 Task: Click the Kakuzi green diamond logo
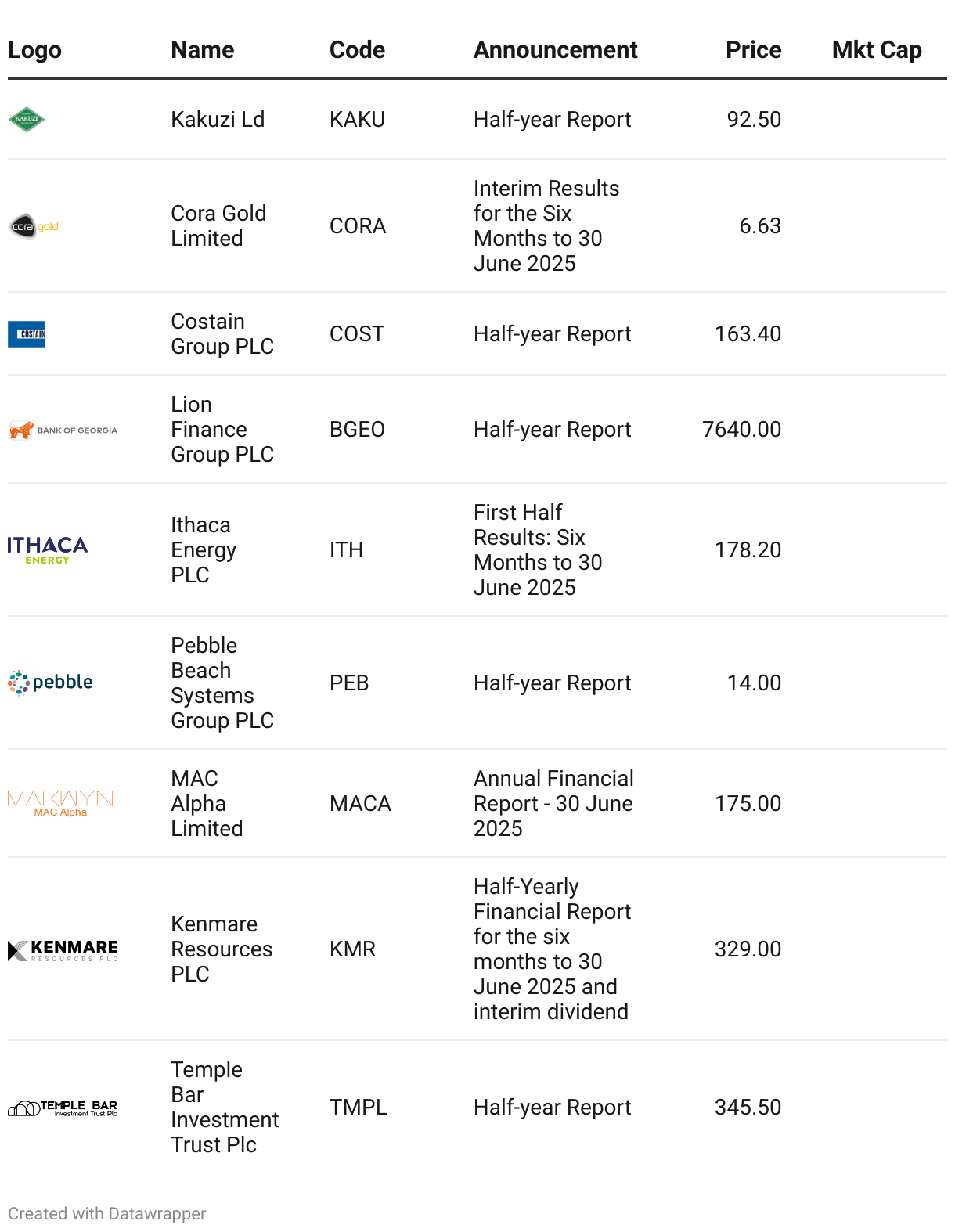[x=27, y=120]
